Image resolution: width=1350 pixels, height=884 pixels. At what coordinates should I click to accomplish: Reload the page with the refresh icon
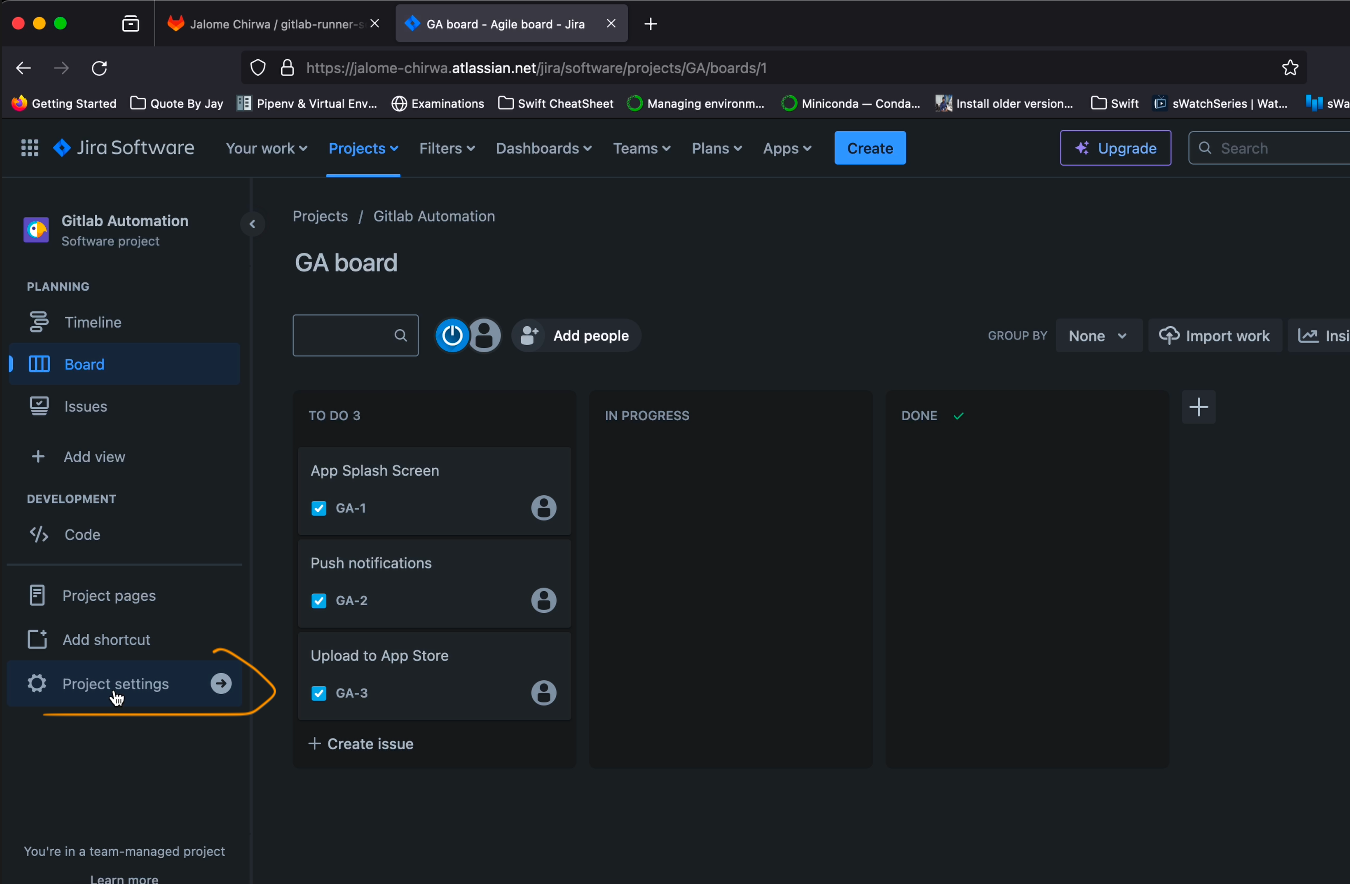click(x=99, y=68)
